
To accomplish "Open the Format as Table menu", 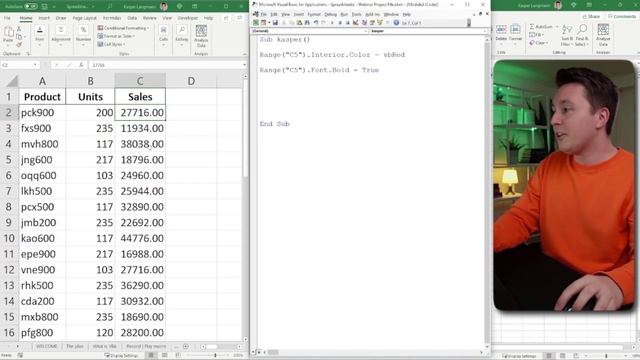I will click(x=116, y=36).
